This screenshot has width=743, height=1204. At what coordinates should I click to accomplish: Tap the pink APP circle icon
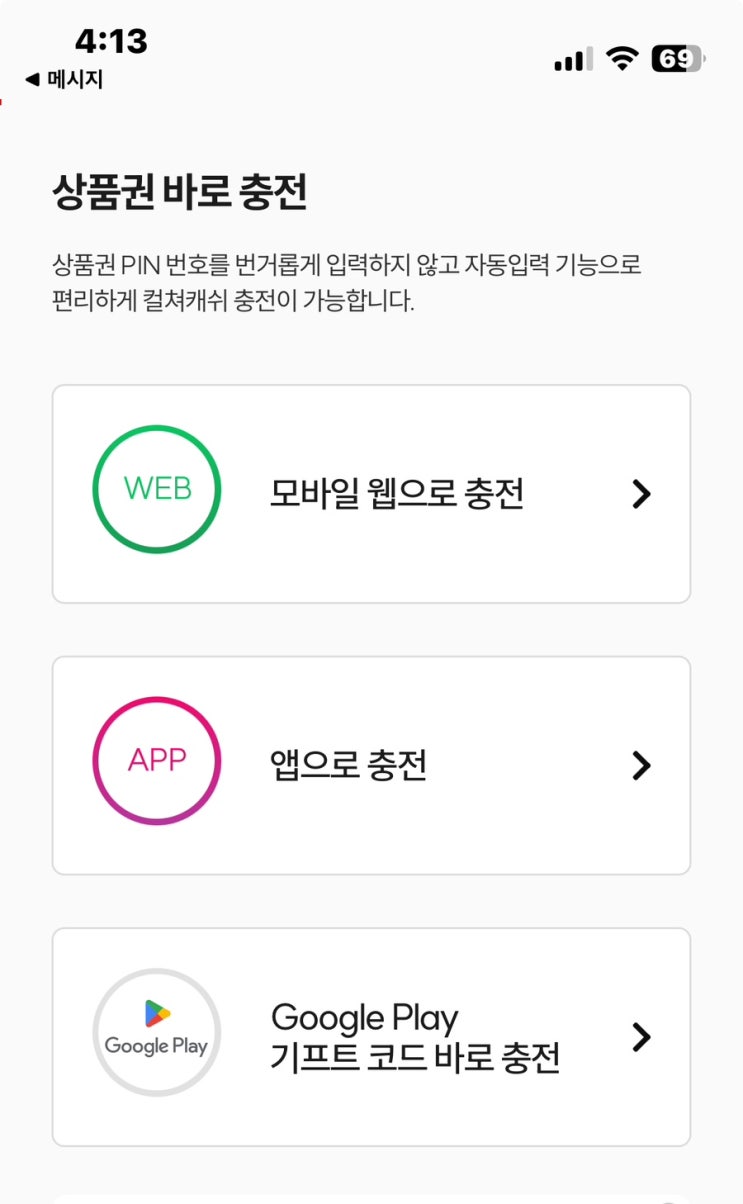coord(157,761)
